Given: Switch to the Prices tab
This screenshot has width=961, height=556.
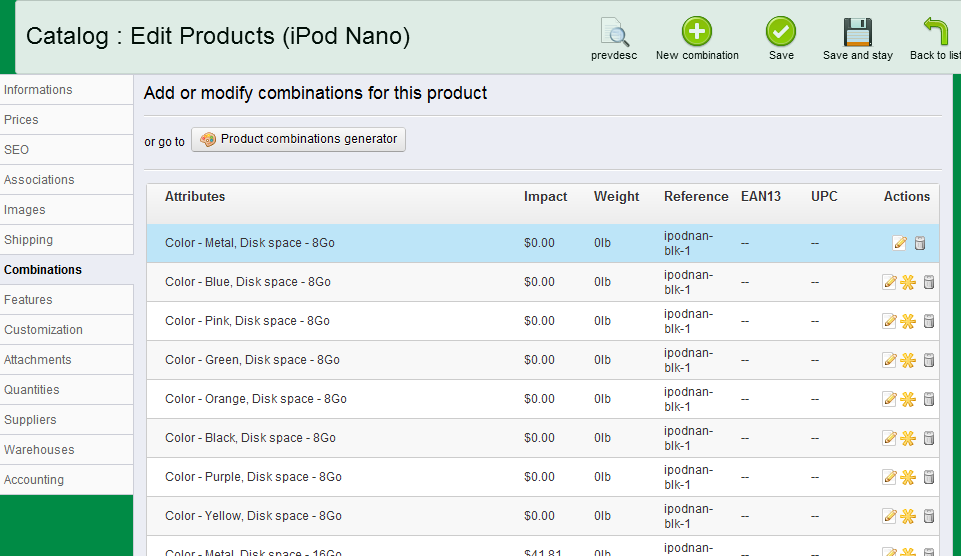Looking at the screenshot, I should point(21,120).
